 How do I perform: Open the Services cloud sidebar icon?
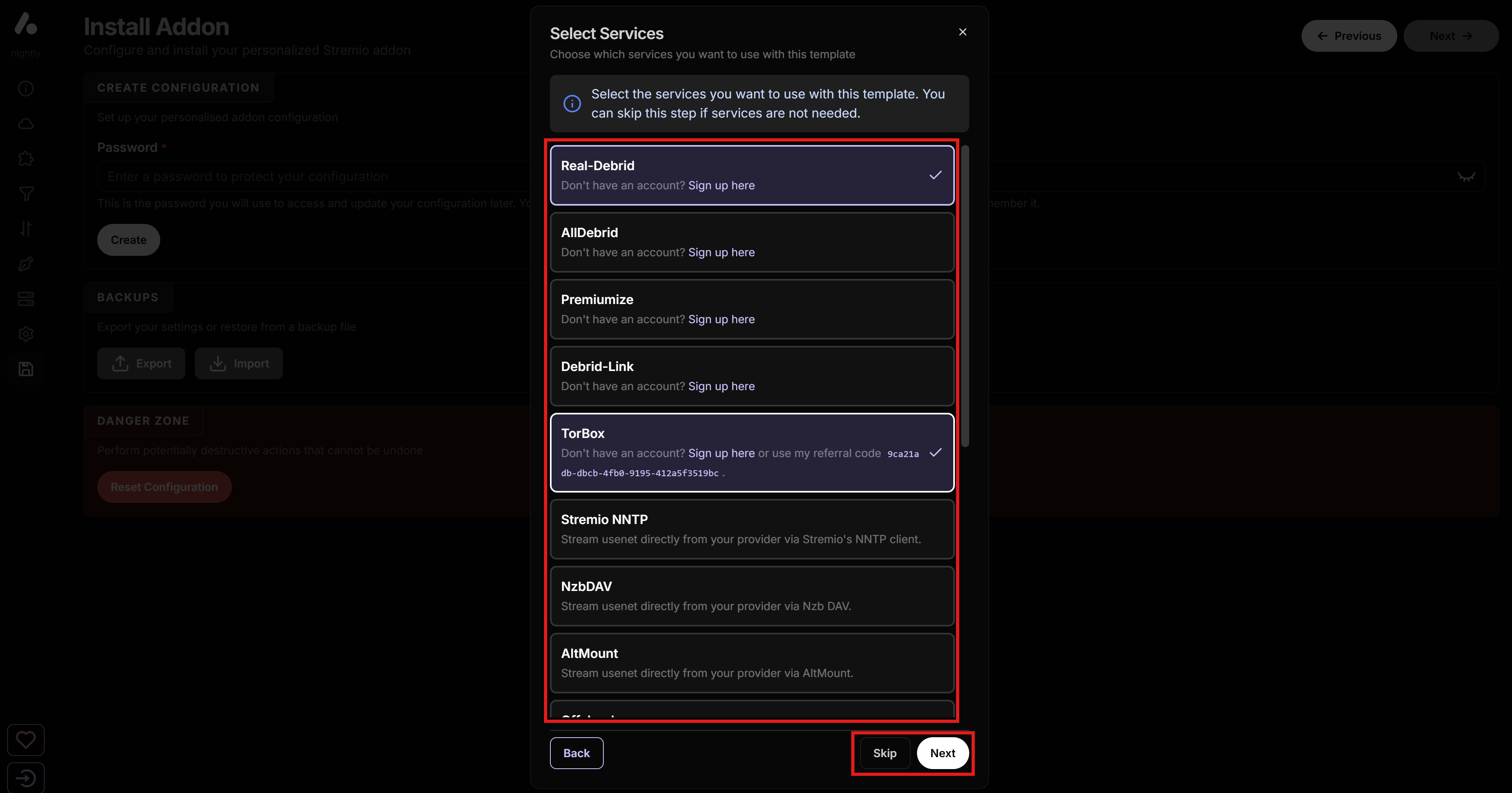point(26,124)
